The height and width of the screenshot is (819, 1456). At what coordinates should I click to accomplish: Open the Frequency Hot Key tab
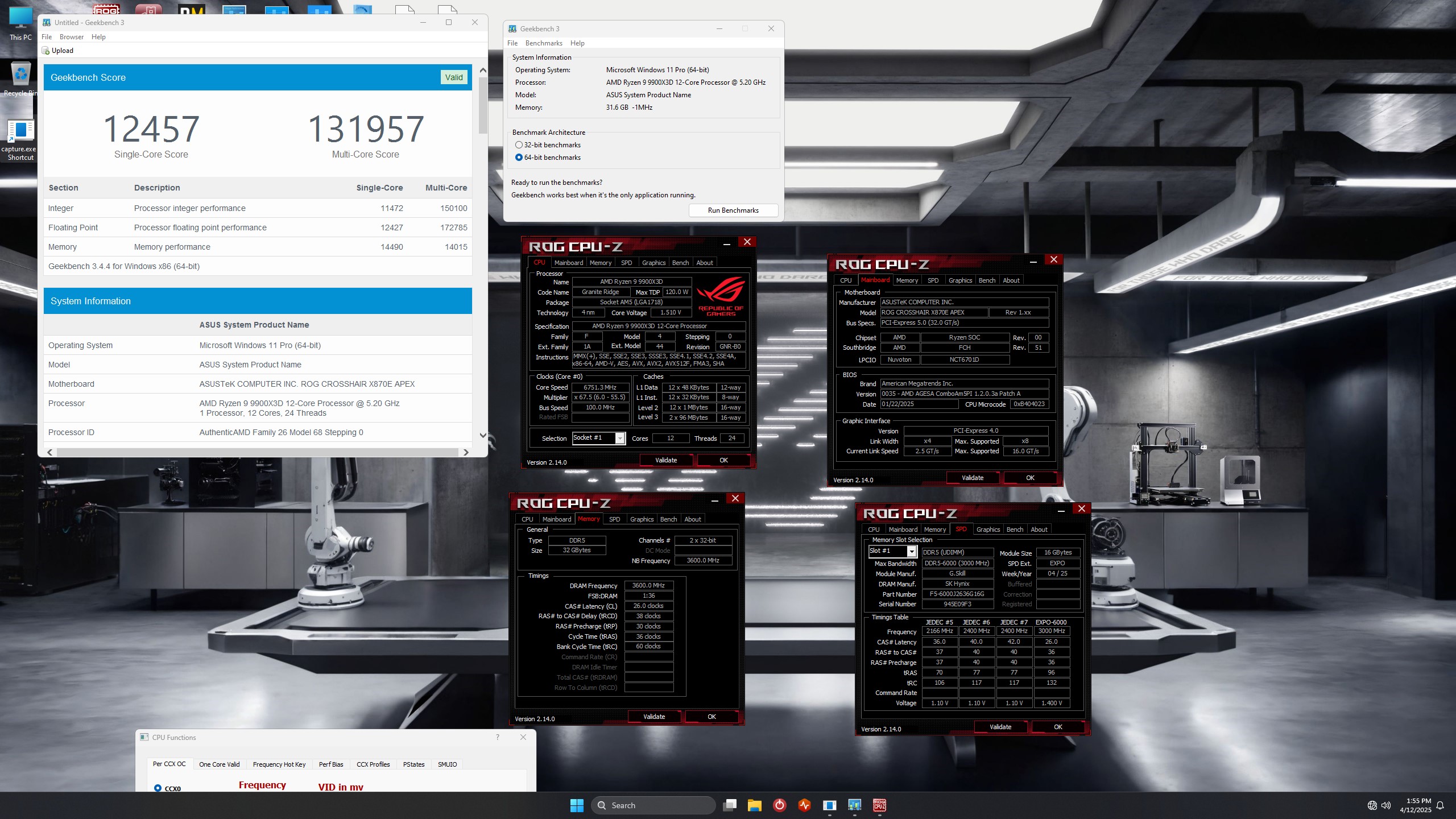tap(279, 764)
